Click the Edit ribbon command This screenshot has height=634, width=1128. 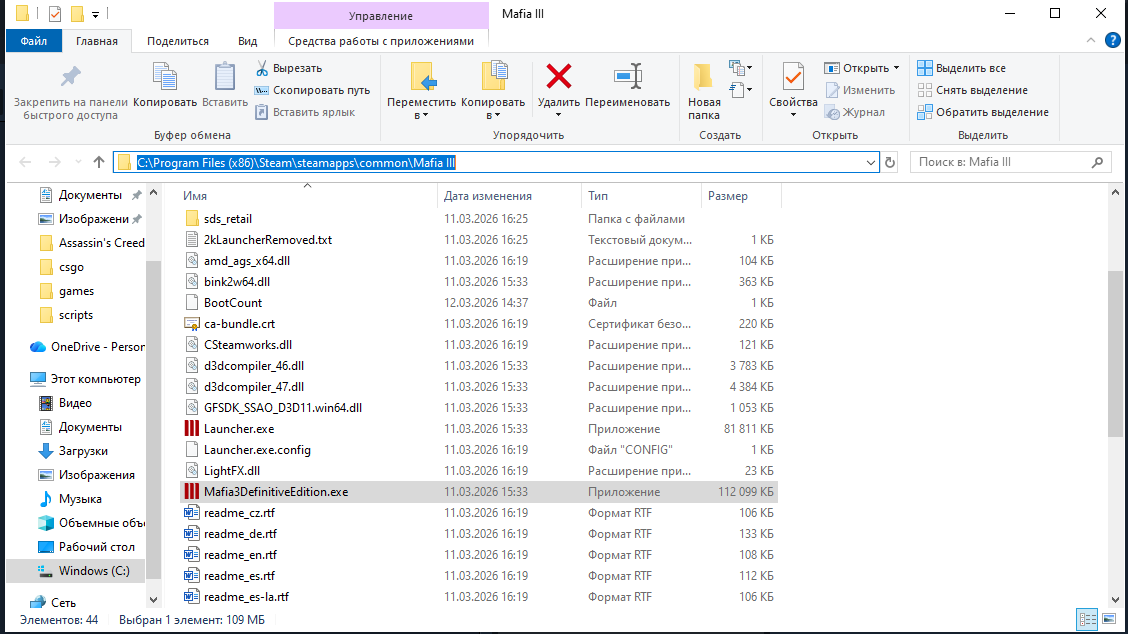pyautogui.click(x=860, y=90)
